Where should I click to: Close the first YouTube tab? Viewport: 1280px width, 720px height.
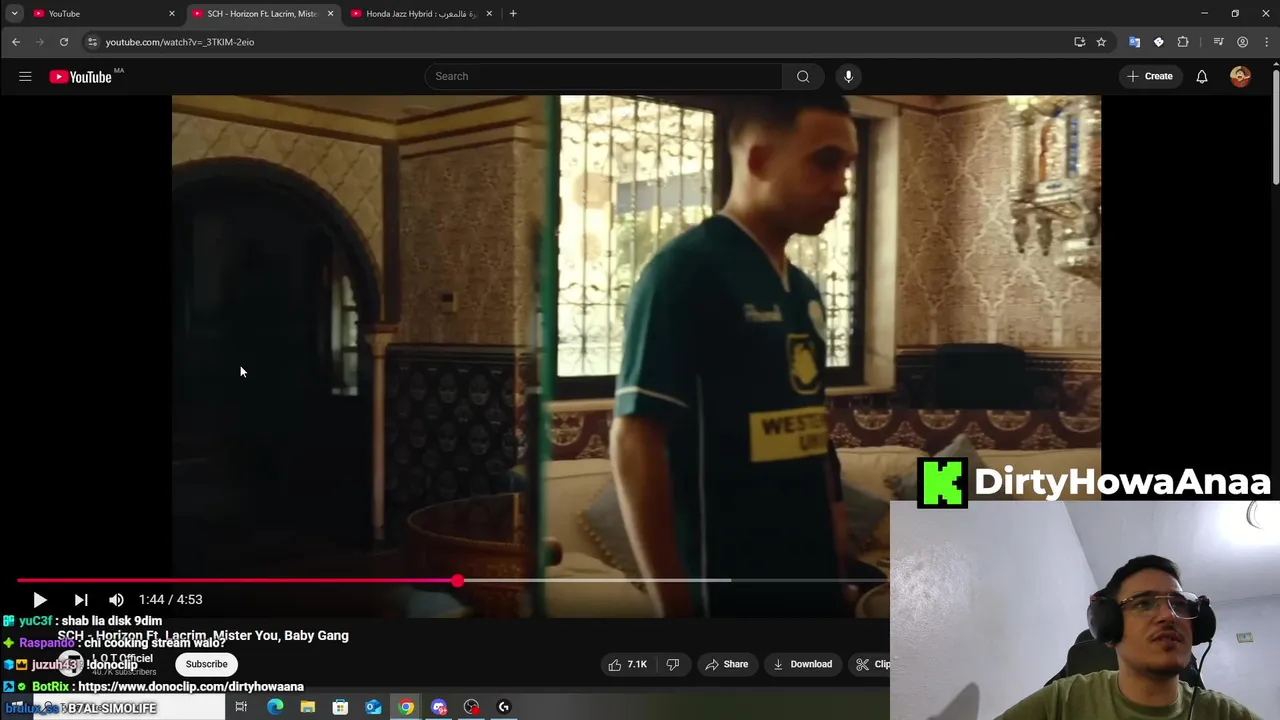[x=172, y=14]
